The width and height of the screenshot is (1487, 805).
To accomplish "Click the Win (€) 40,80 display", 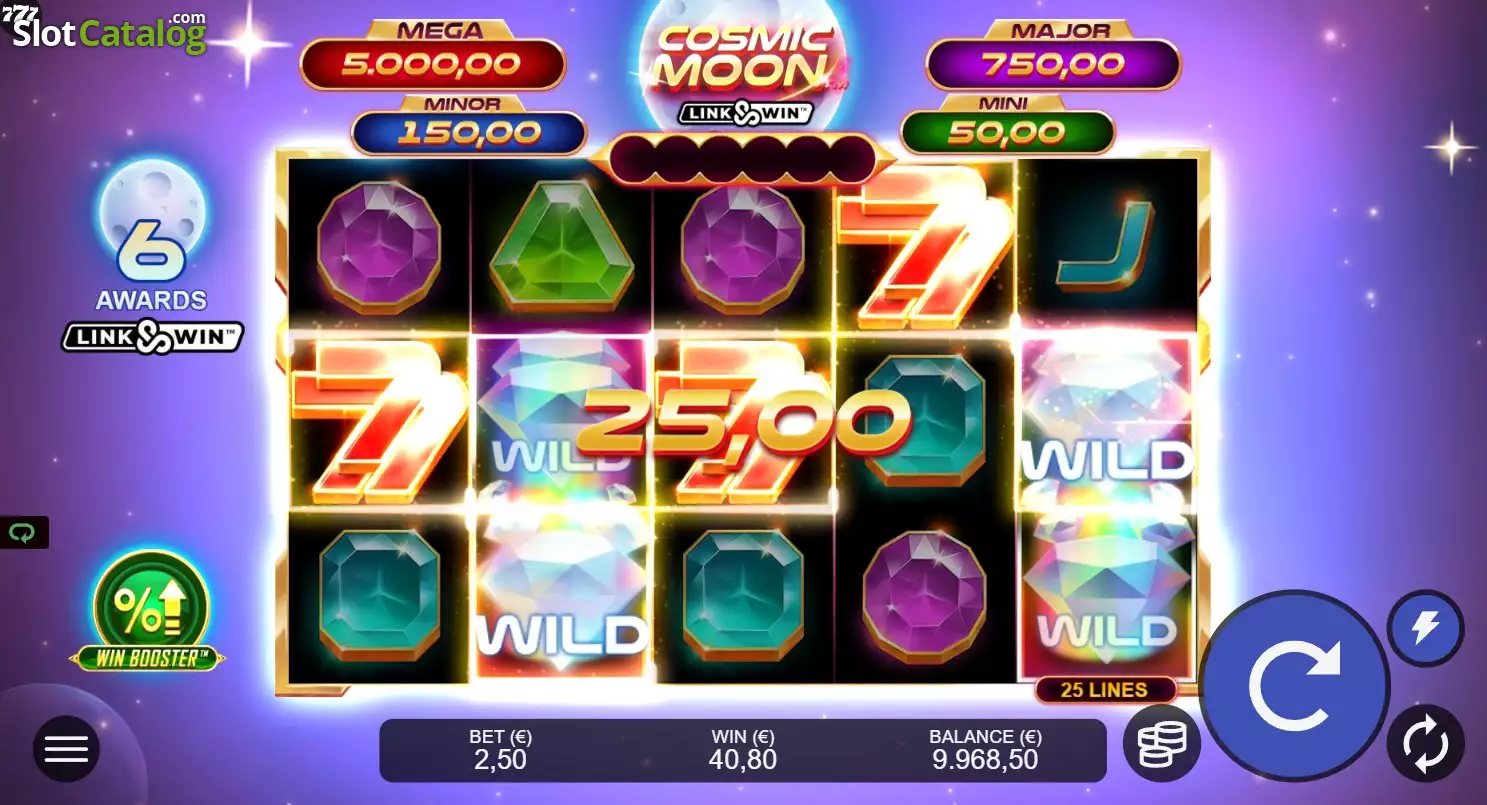I will [x=743, y=750].
